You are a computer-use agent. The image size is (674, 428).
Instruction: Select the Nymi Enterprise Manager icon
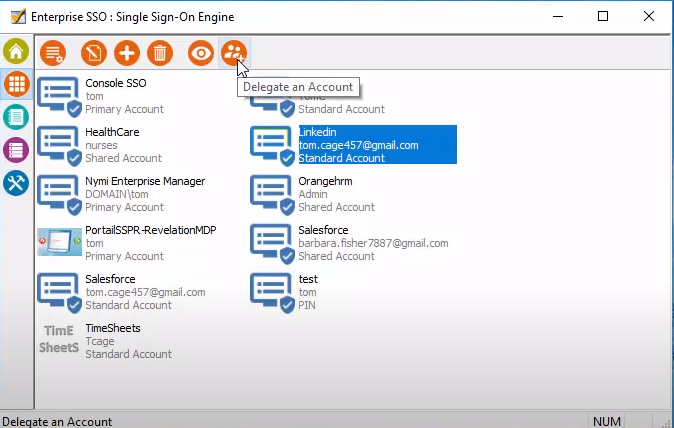pyautogui.click(x=59, y=194)
